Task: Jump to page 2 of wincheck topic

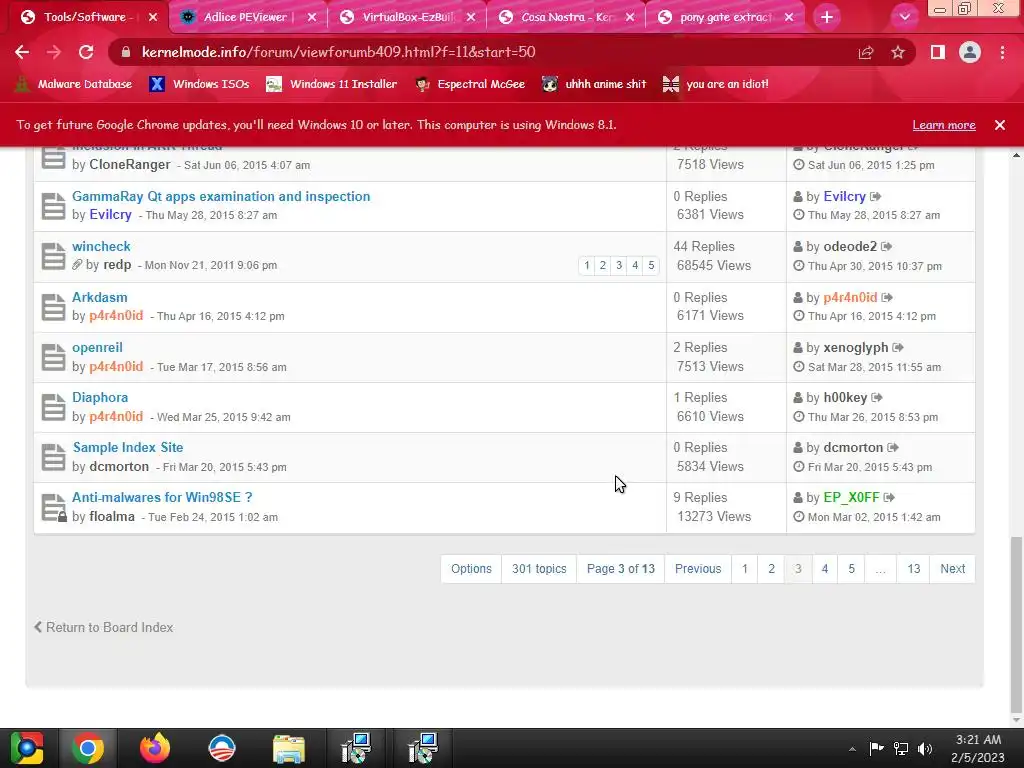Action: pos(603,265)
